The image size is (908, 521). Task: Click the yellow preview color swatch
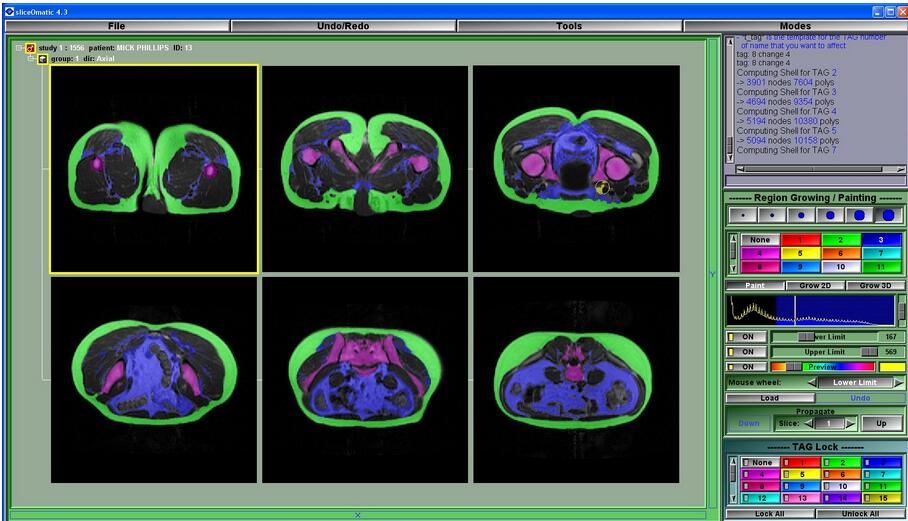(892, 367)
